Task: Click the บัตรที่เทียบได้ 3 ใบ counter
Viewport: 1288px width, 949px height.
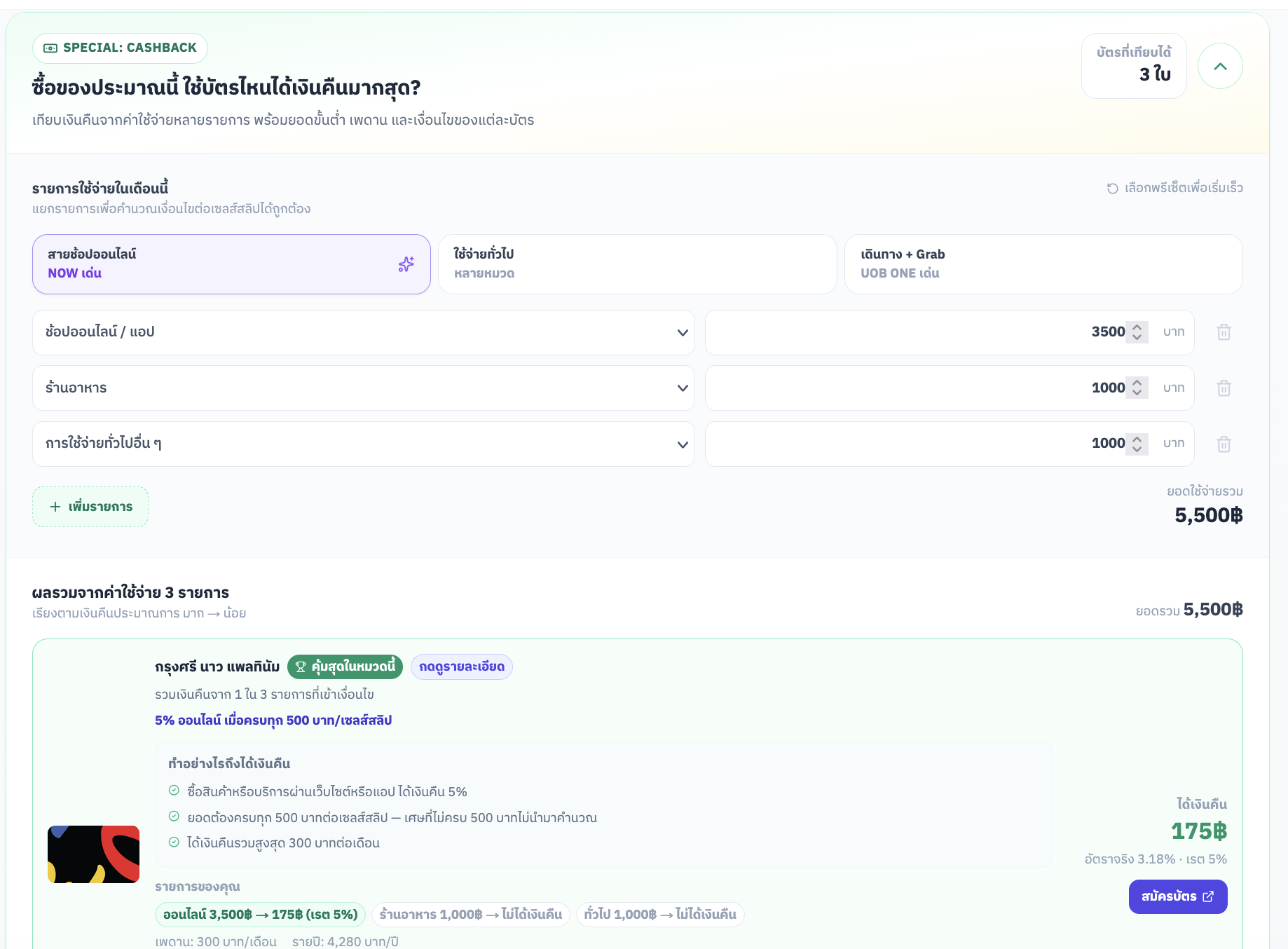Action: [1134, 66]
